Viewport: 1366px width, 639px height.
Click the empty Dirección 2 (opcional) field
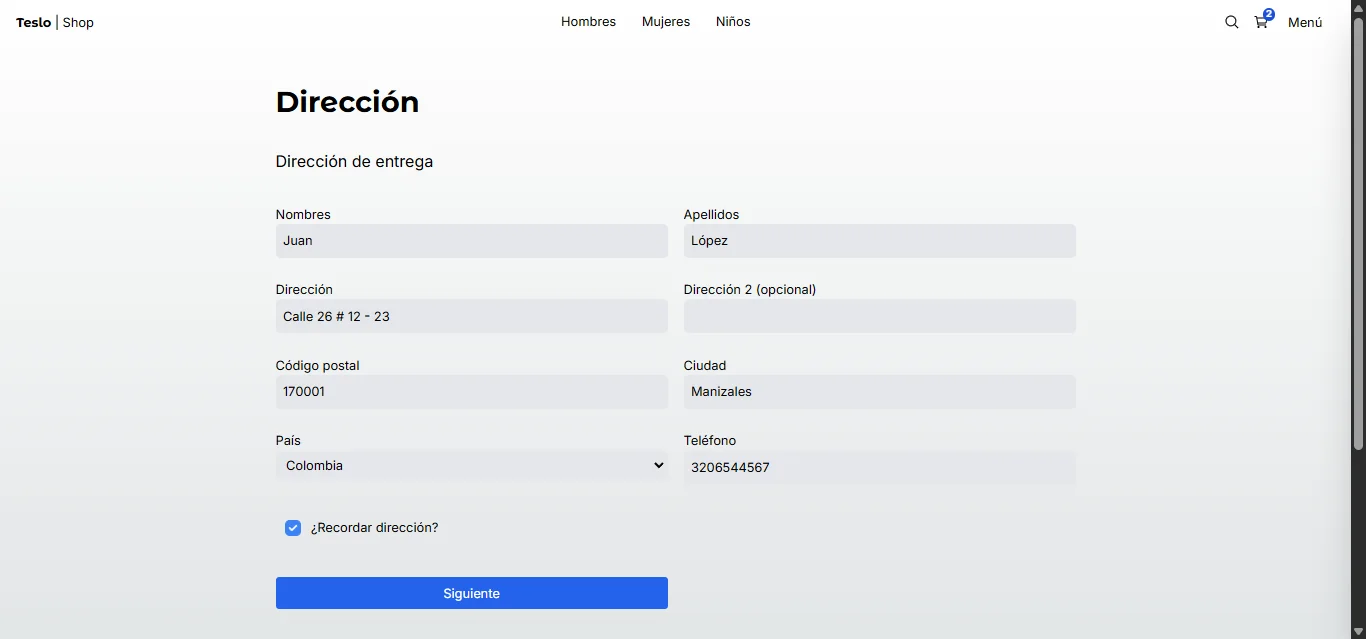[x=879, y=317]
